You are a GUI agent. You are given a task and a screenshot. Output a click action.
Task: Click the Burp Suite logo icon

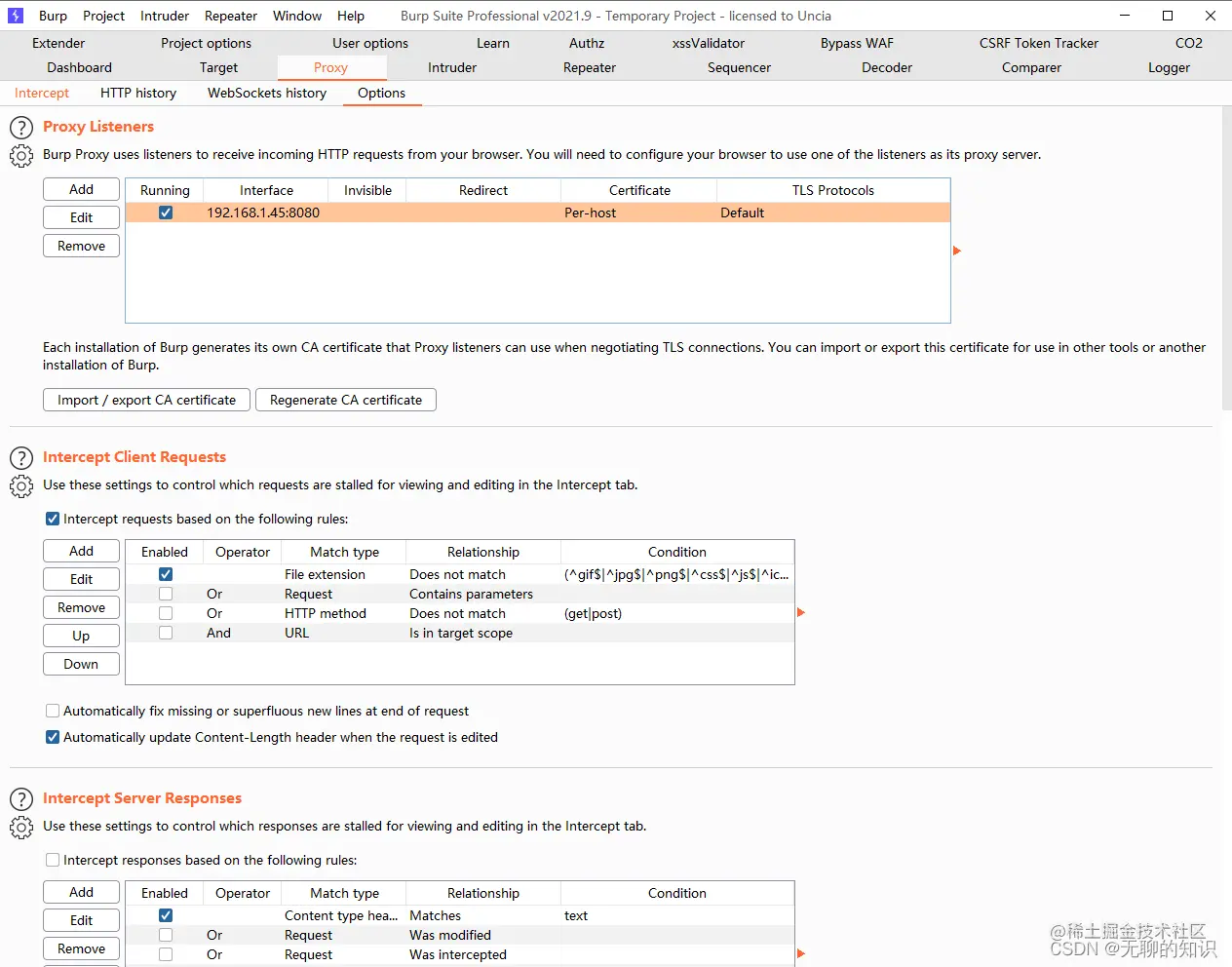(x=16, y=16)
